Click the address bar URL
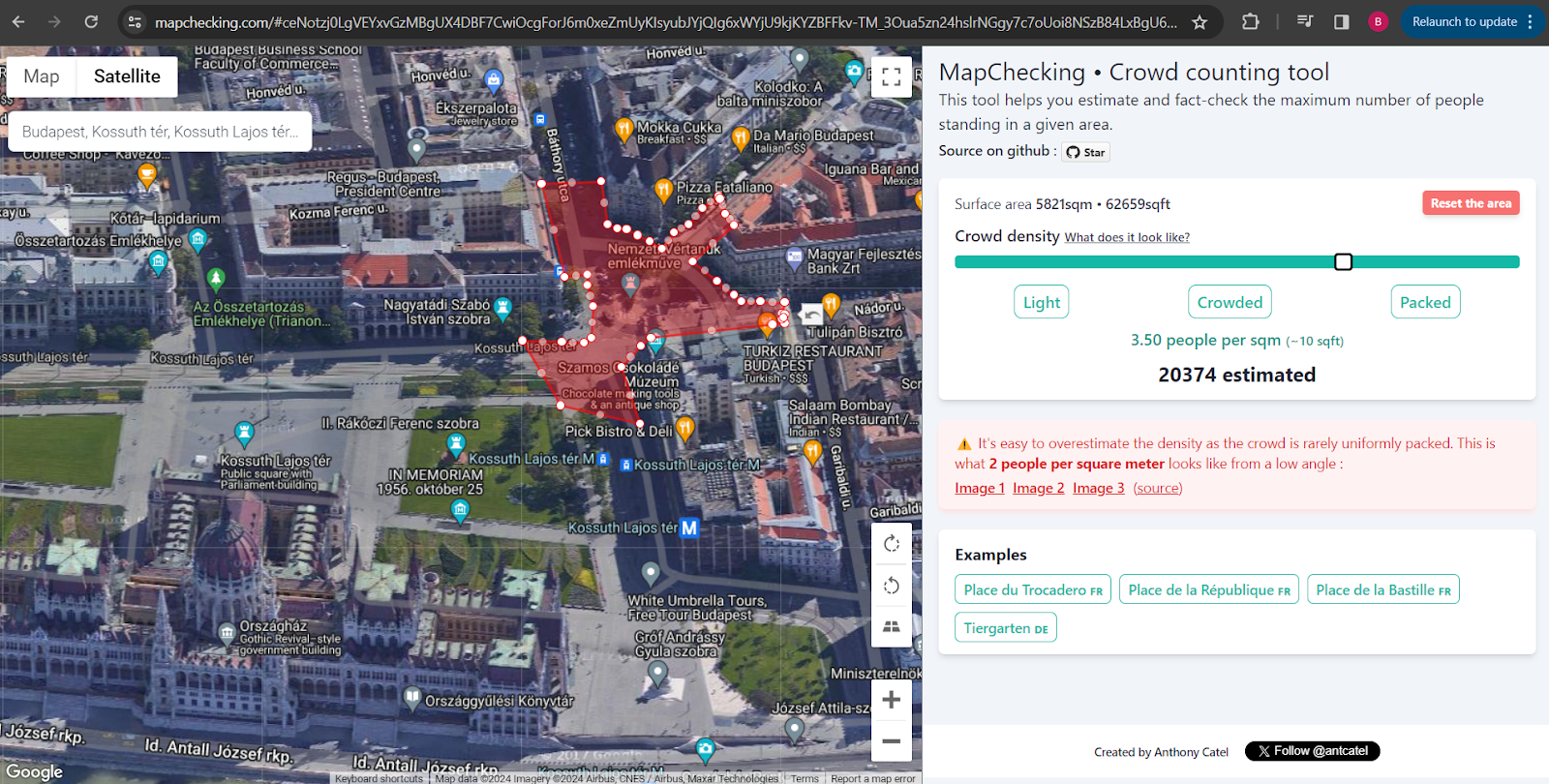 click(666, 21)
